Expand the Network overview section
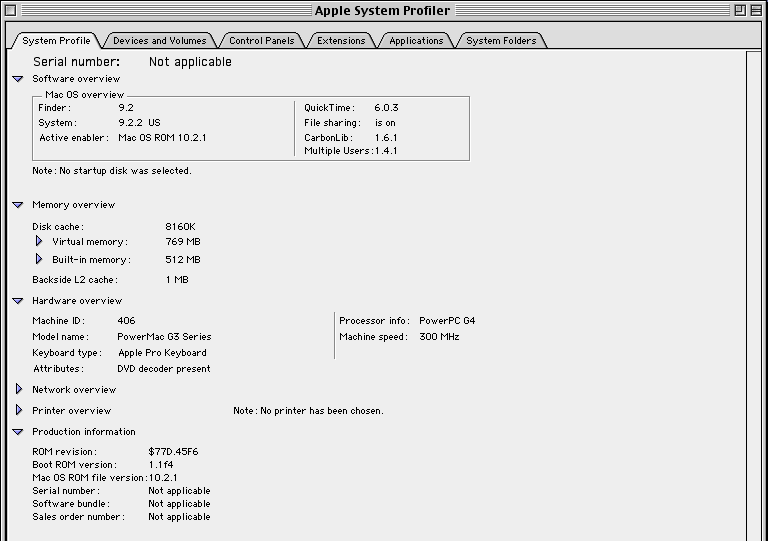This screenshot has height=541, width=768. 19,389
